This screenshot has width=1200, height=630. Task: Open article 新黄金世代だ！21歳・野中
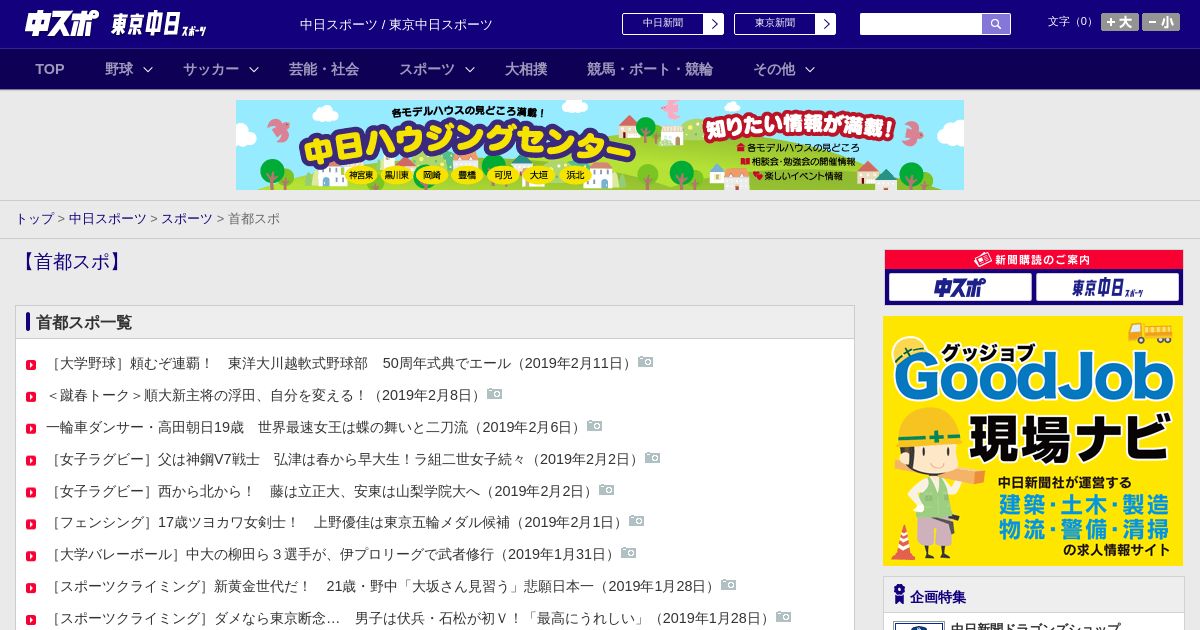(383, 586)
